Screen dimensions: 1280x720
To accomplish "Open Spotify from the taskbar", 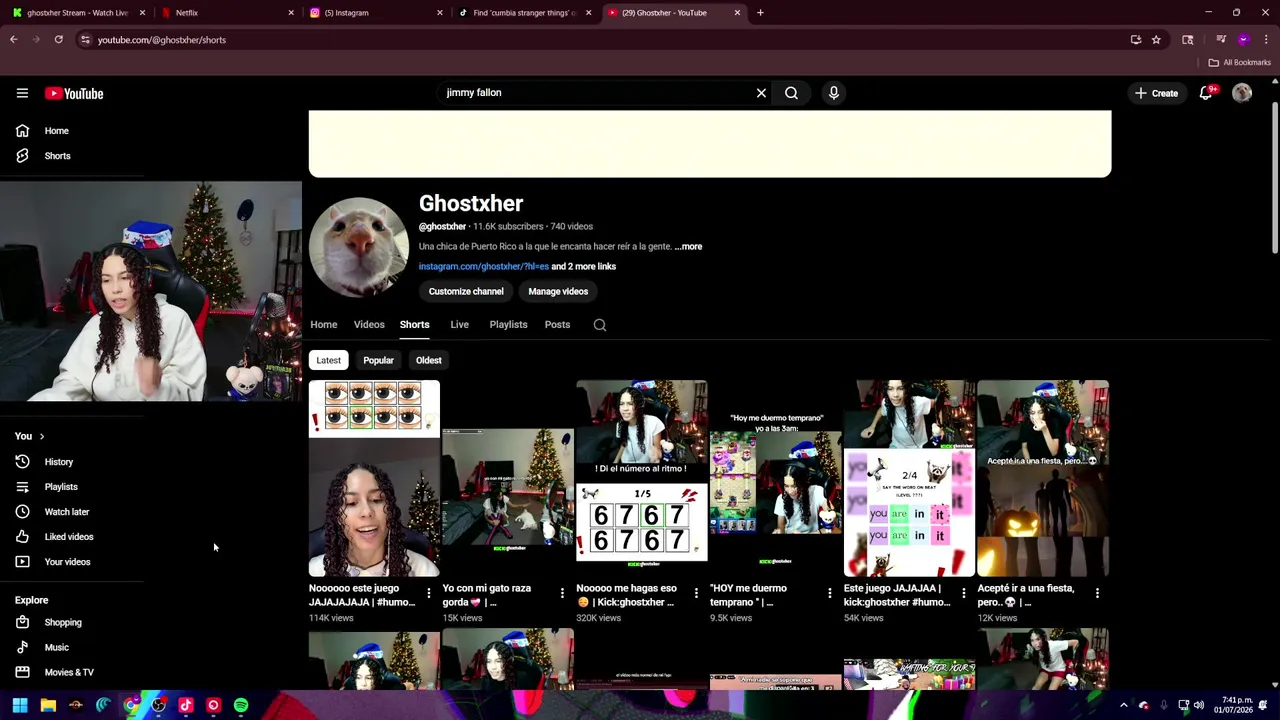I will click(x=241, y=706).
